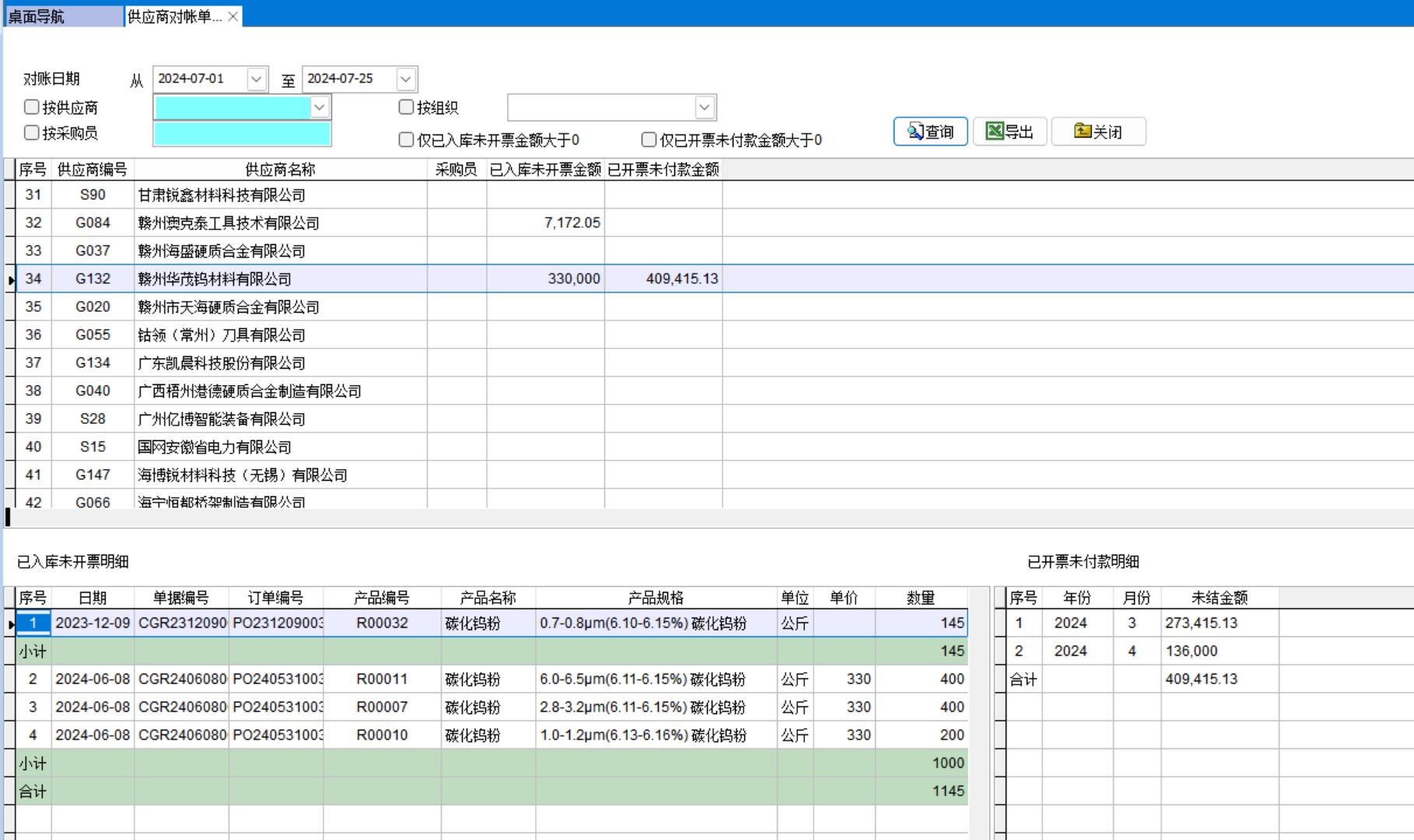Check 仅已开票未付款金额大于0 filter
1414x840 pixels.
649,140
